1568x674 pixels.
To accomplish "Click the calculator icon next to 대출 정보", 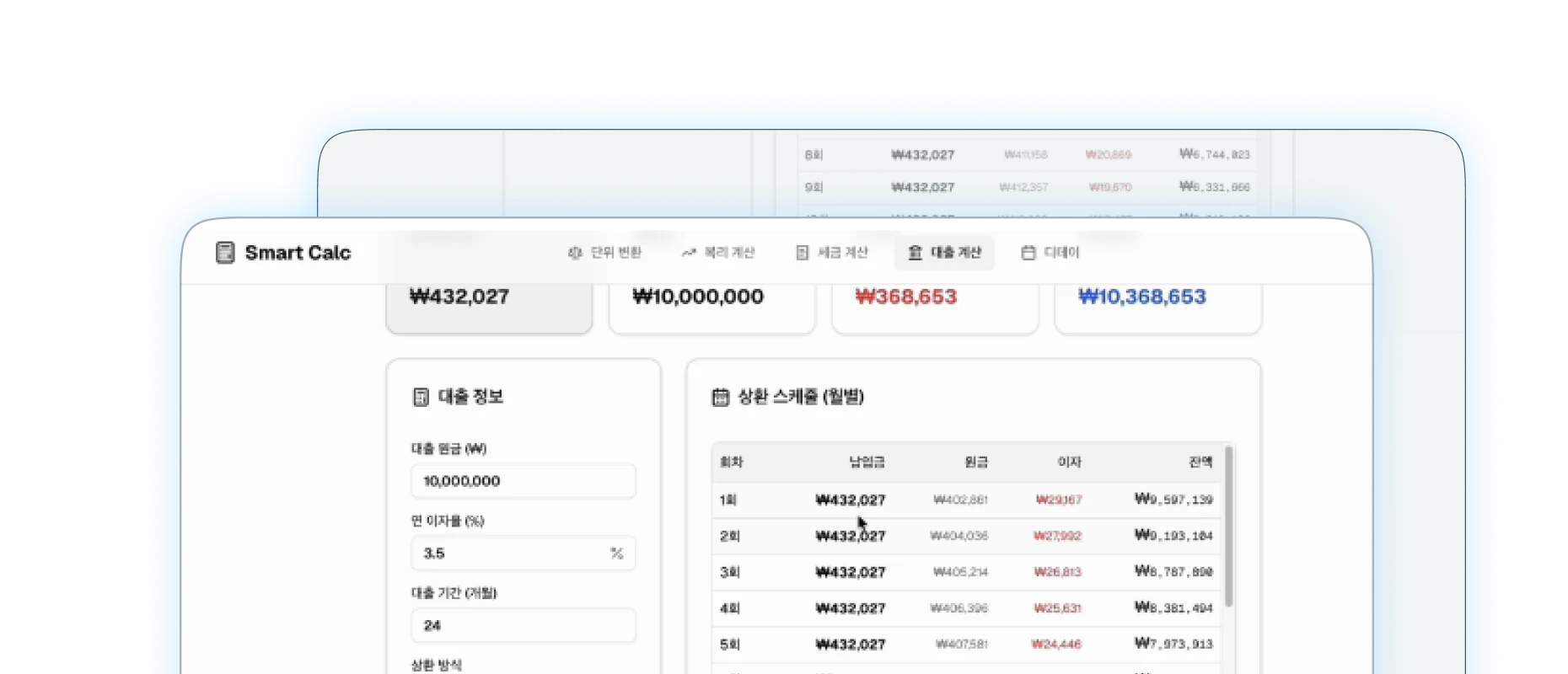I will tap(421, 397).
